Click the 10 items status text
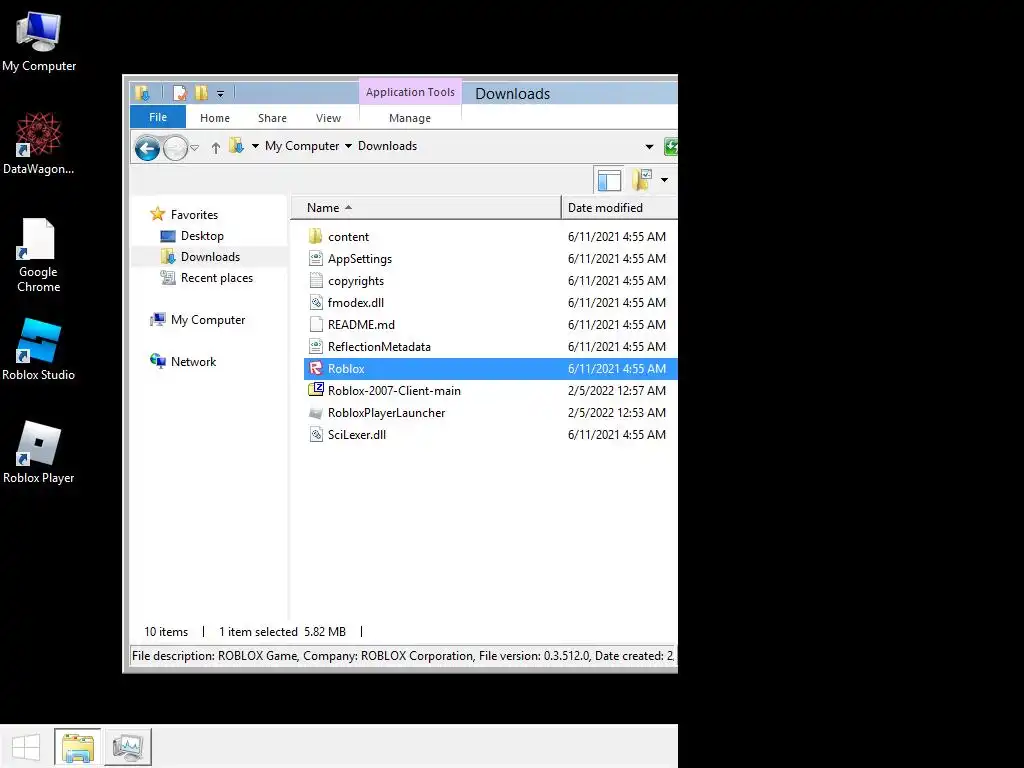The height and width of the screenshot is (768, 1024). 166,632
